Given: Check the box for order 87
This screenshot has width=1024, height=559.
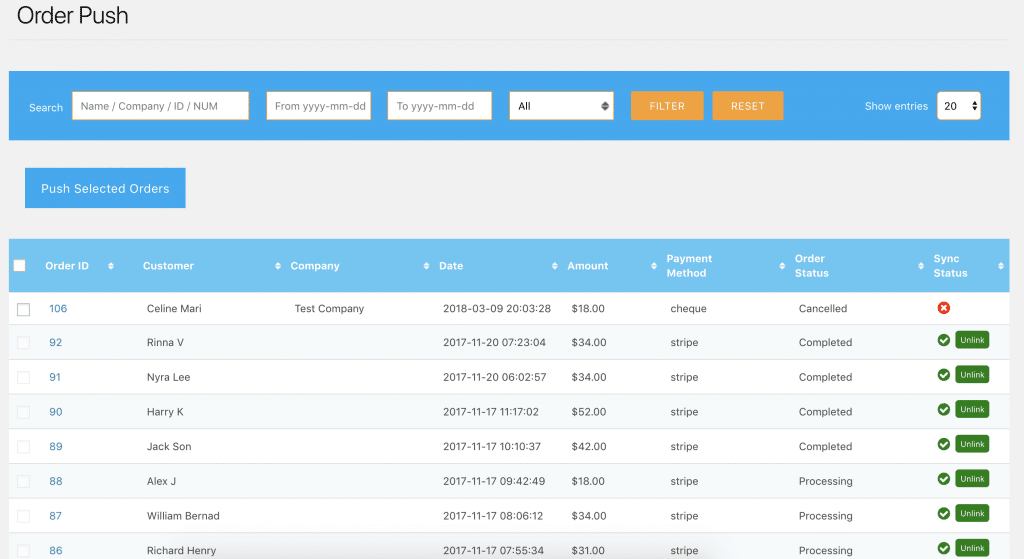Looking at the screenshot, I should (24, 516).
